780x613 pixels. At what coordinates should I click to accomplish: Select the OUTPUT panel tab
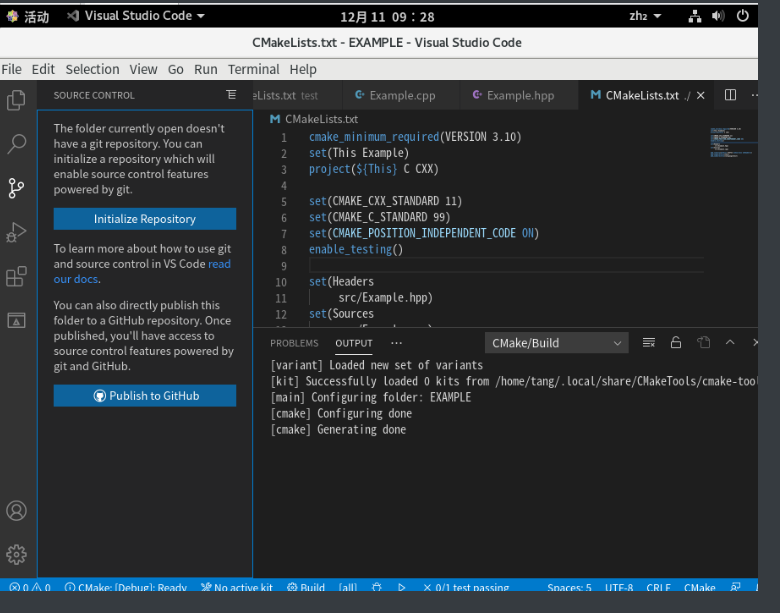[354, 343]
